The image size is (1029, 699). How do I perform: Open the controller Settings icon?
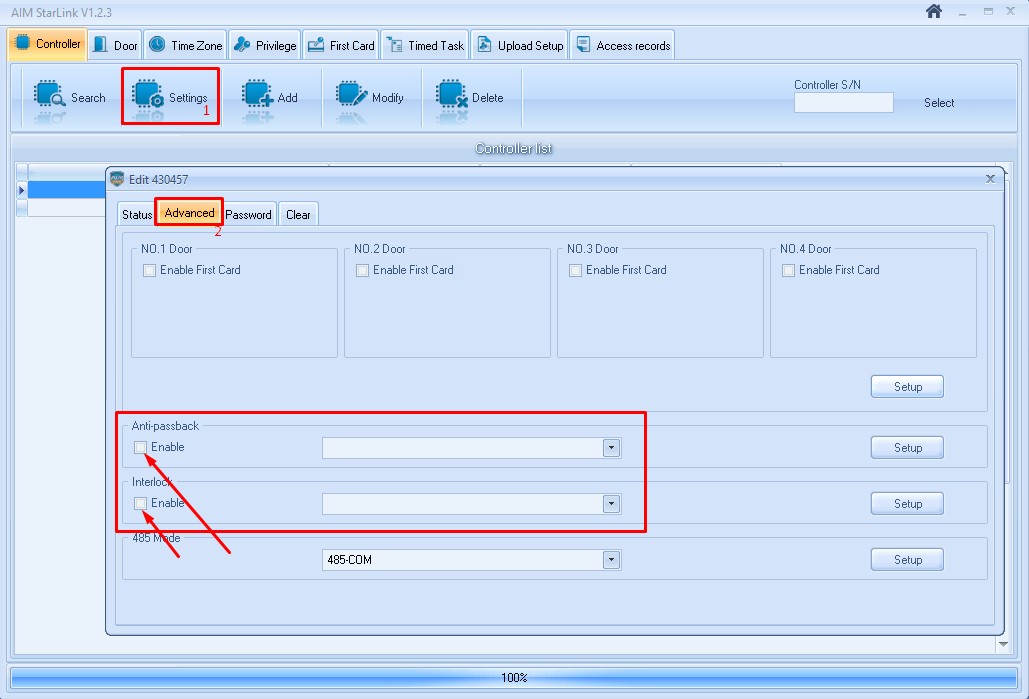pyautogui.click(x=148, y=95)
